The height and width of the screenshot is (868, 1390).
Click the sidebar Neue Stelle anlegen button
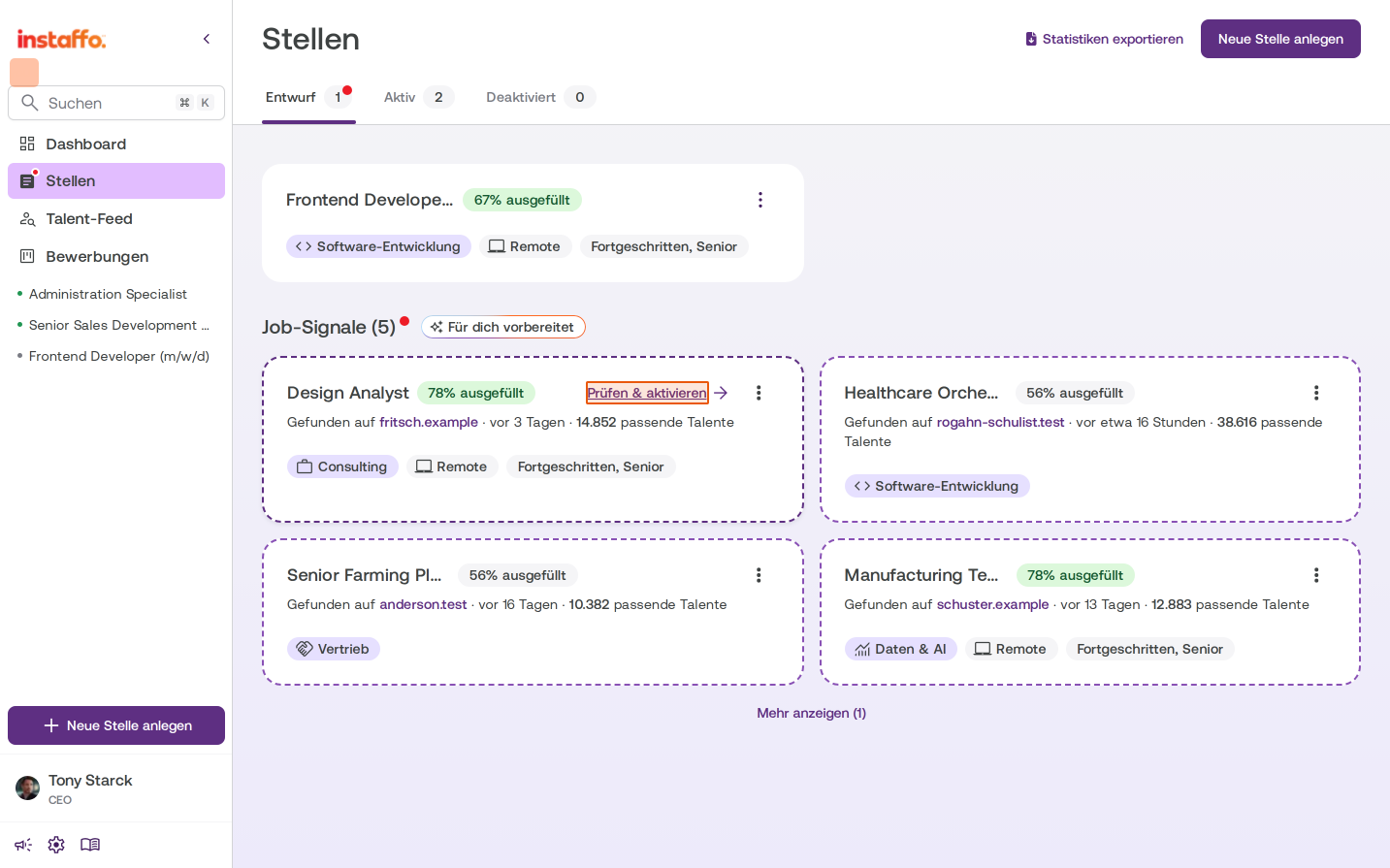coord(116,725)
